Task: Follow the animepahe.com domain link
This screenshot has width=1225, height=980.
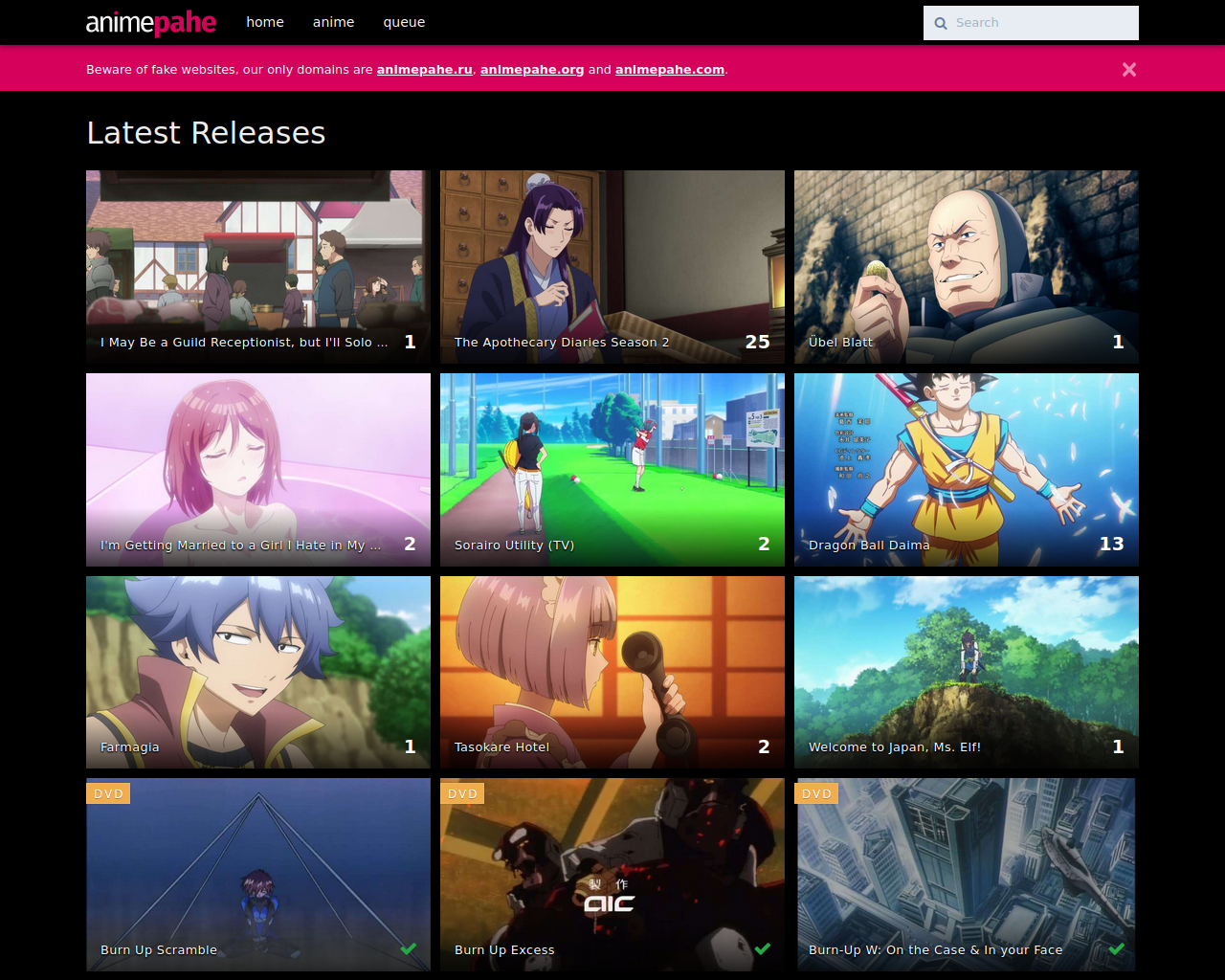Action: (670, 69)
